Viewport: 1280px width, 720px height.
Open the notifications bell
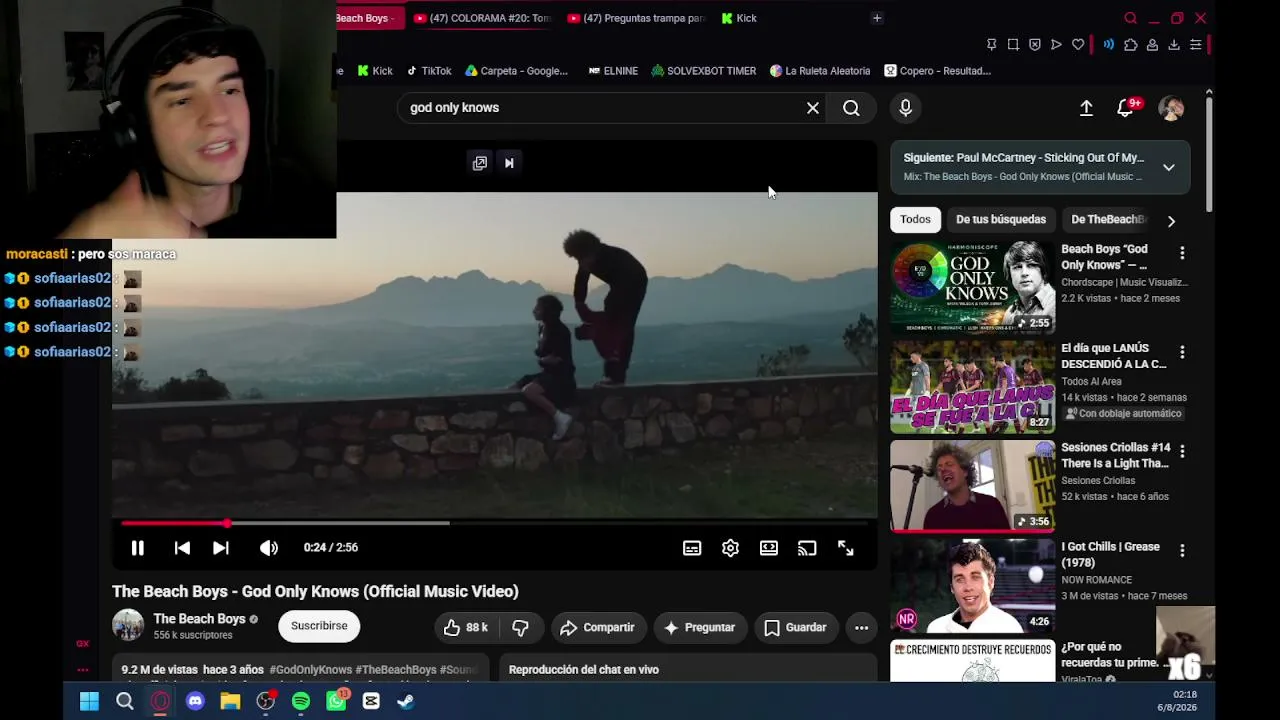coord(1126,108)
